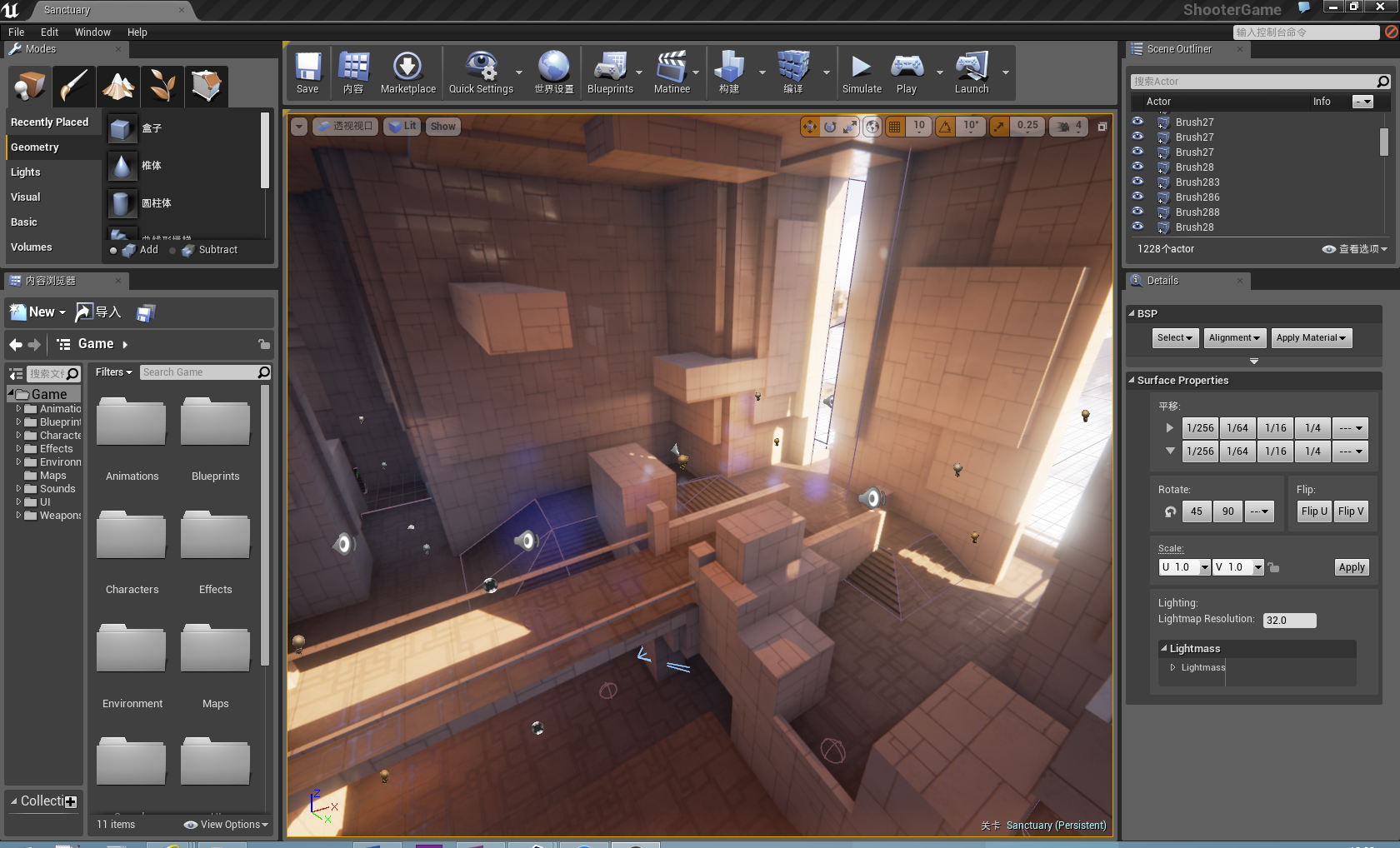
Task: Click the Launch toolbar icon
Action: pos(972,72)
